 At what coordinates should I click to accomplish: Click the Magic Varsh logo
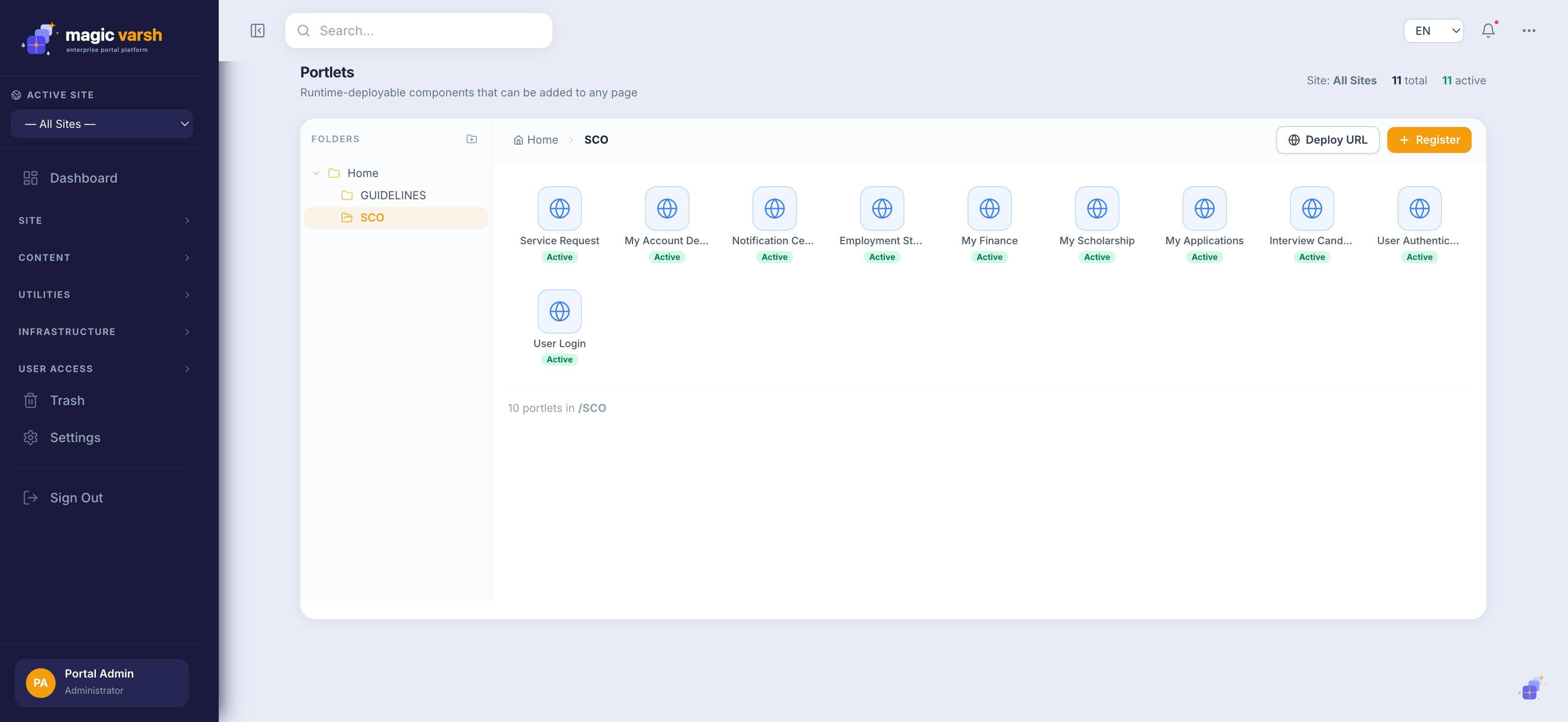[93, 38]
